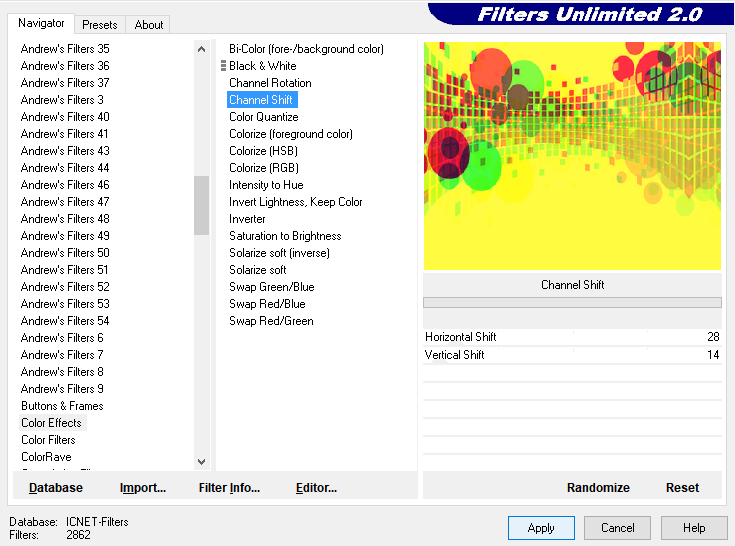Click the category list's up arrow
The width and height of the screenshot is (735, 546).
[x=202, y=49]
